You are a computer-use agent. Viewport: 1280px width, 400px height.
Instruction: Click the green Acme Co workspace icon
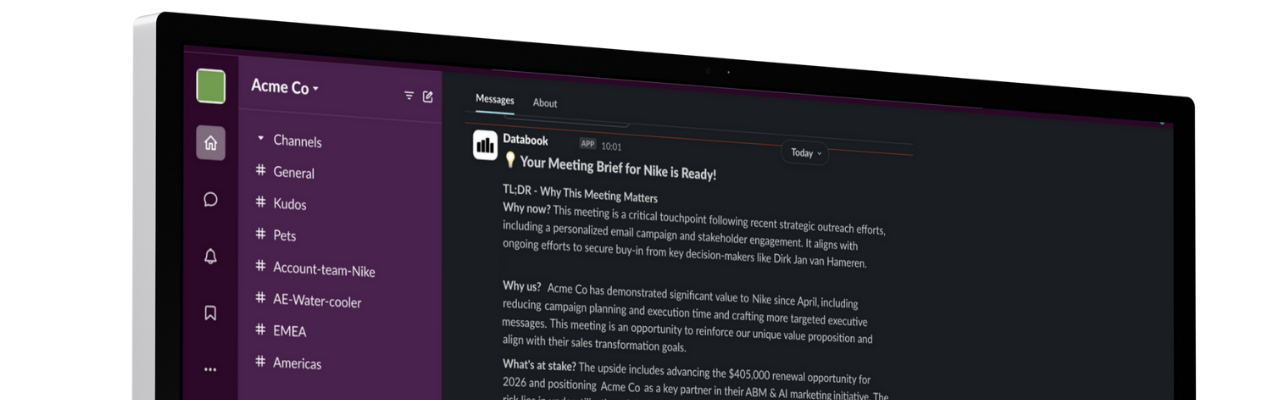211,87
